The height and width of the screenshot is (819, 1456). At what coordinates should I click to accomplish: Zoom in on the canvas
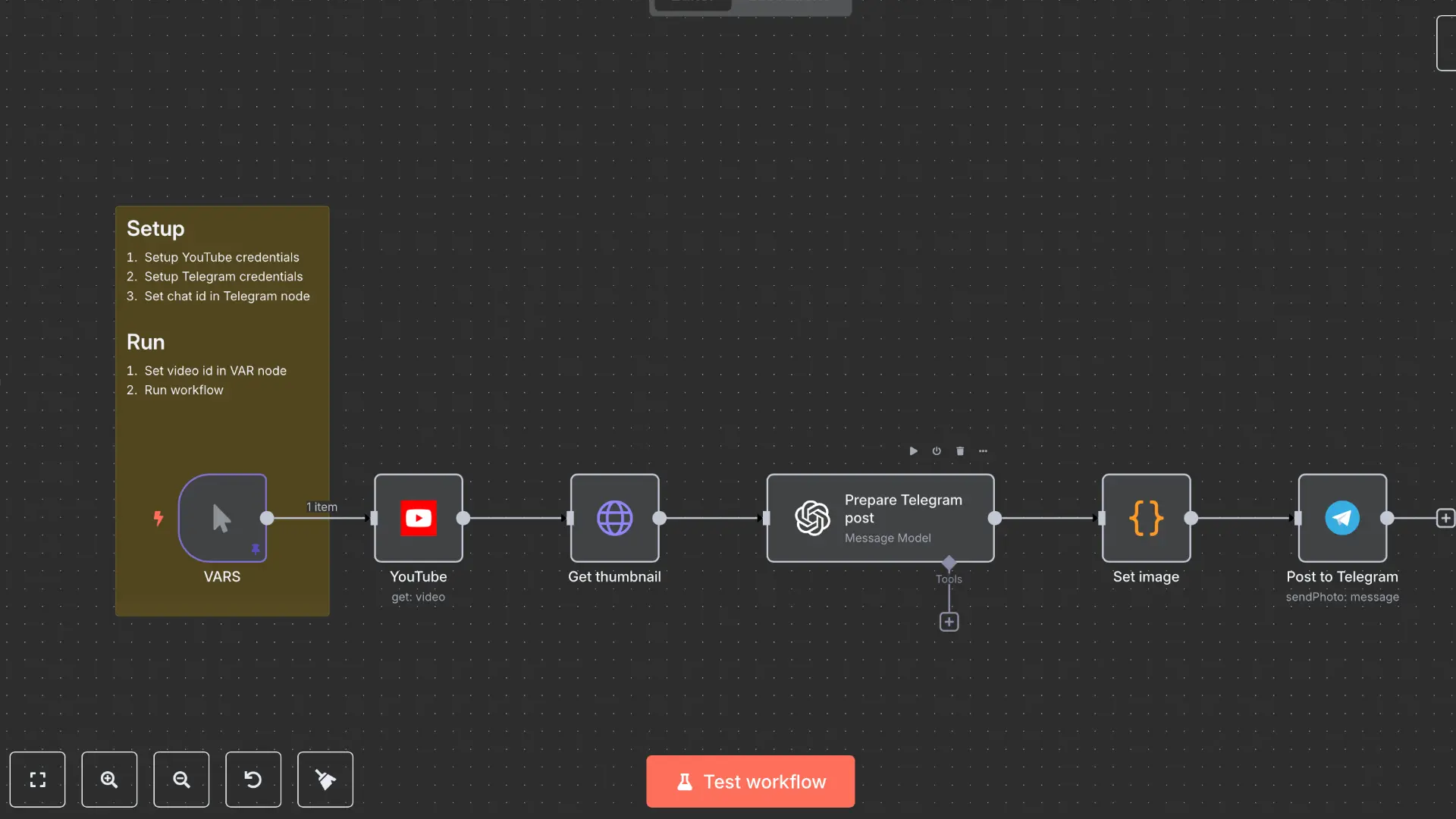click(x=109, y=779)
